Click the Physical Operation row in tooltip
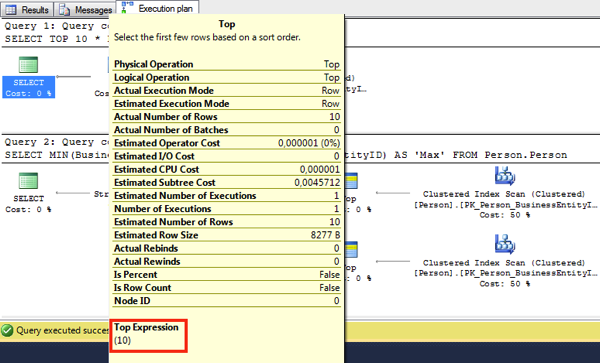The width and height of the screenshot is (600, 363). click(227, 64)
